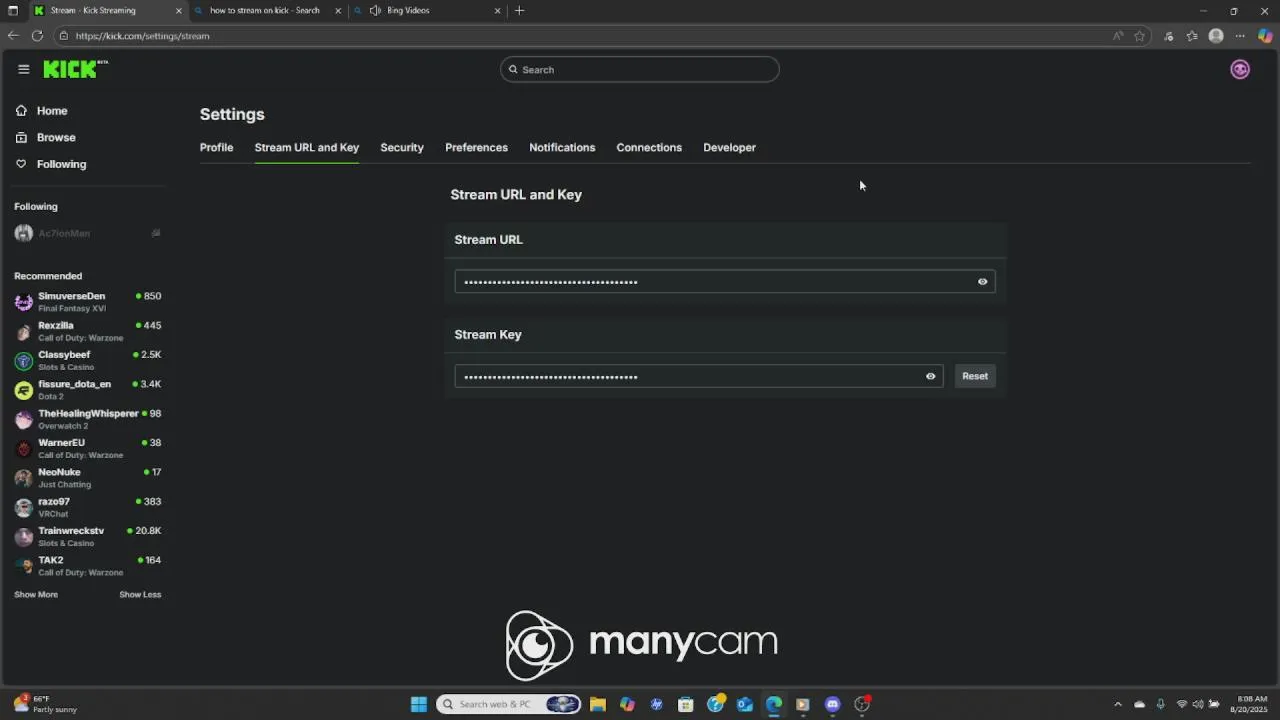
Task: Close the Stream - Kick Streaming tab
Action: click(179, 11)
